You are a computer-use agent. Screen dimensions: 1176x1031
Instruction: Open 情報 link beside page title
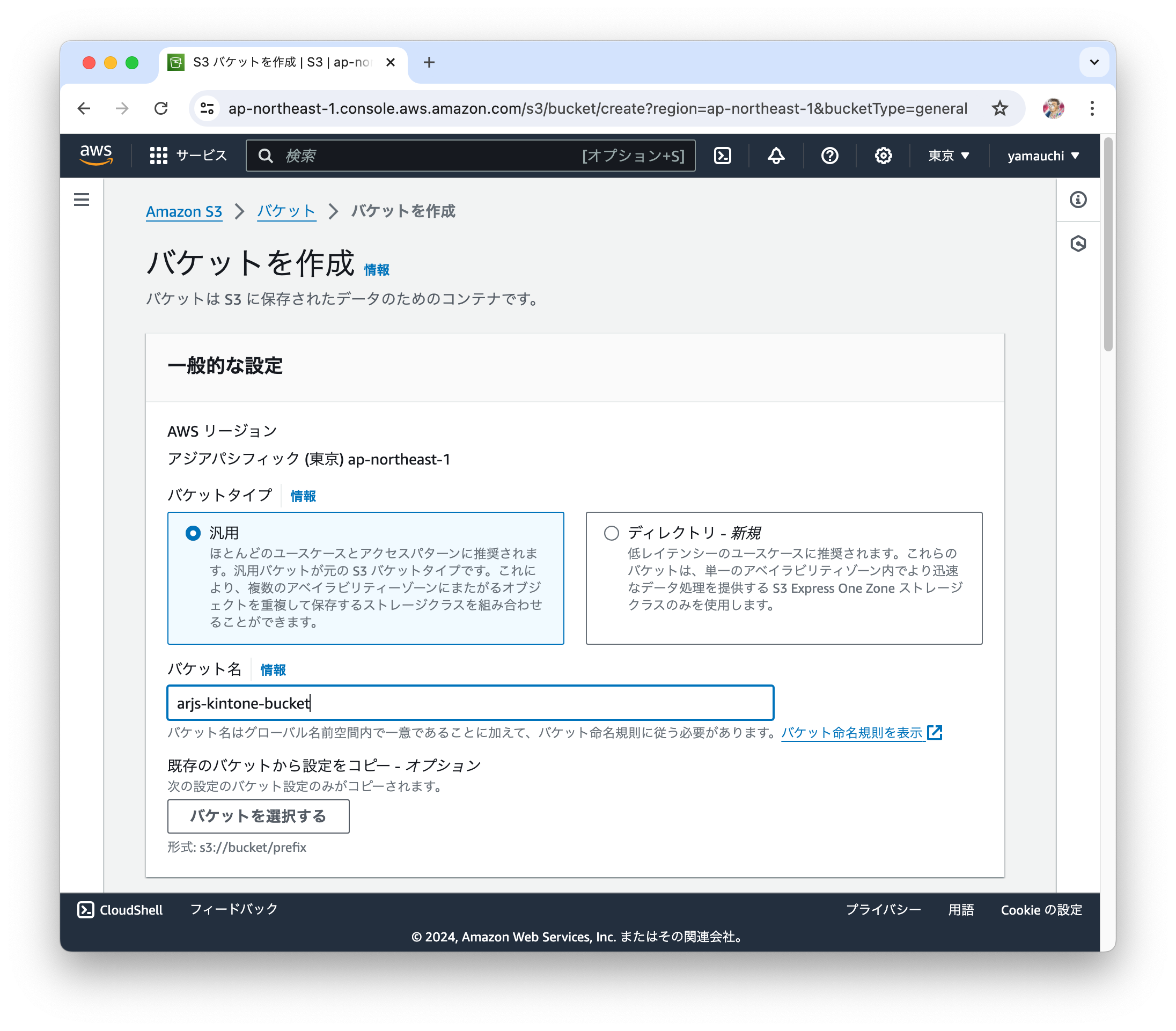[377, 270]
